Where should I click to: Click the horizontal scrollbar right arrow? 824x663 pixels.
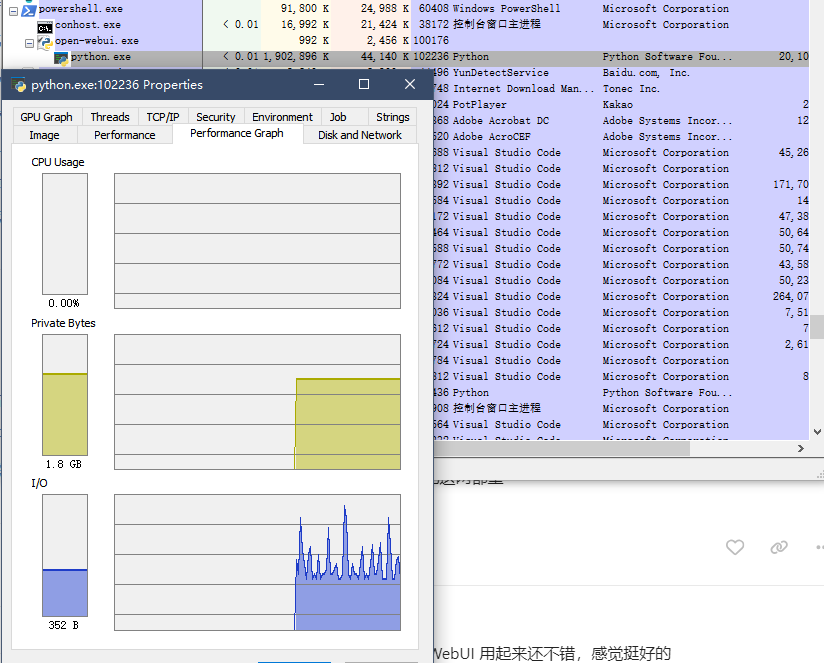pos(801,448)
